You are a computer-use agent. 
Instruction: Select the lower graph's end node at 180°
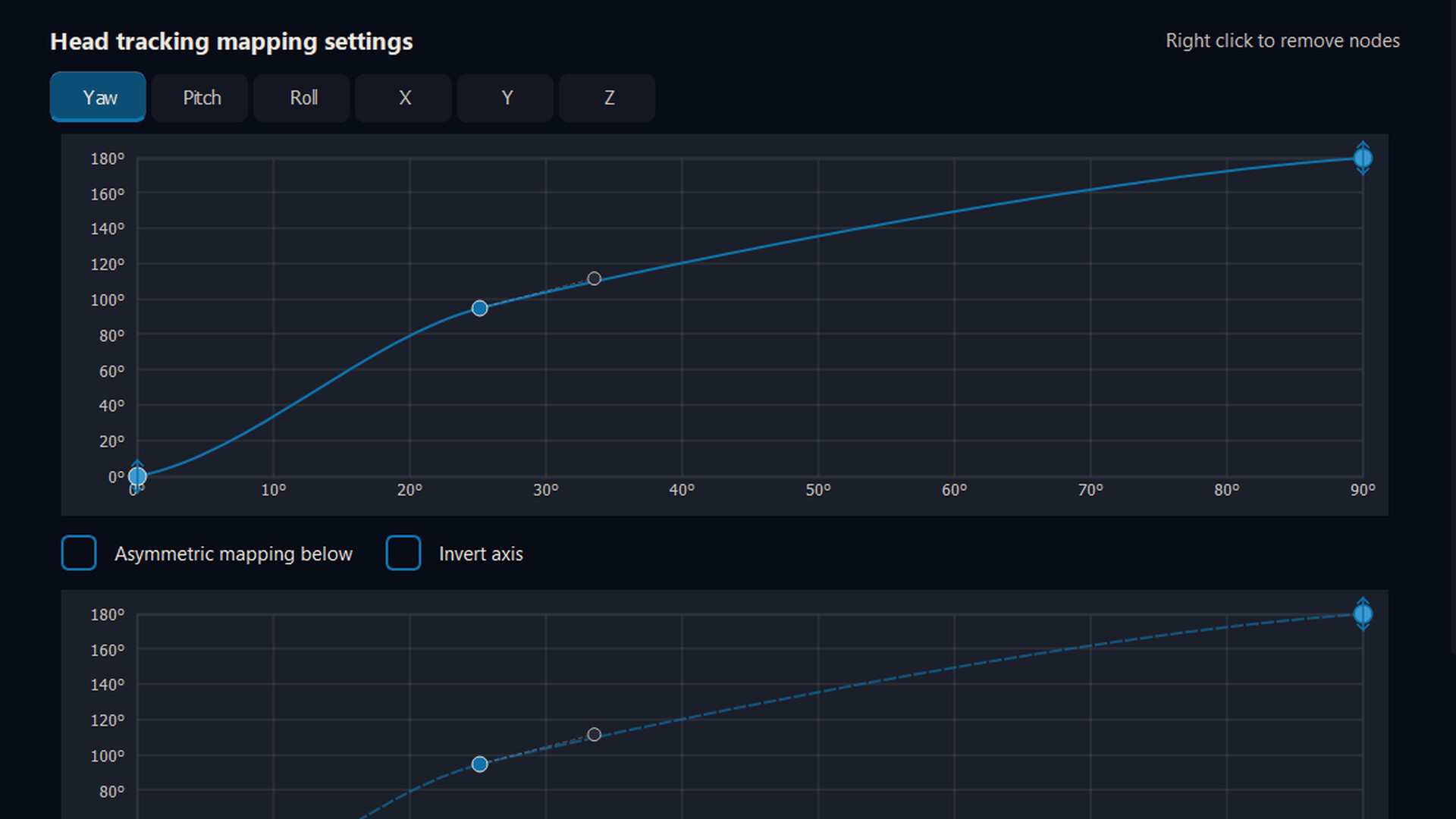tap(1363, 613)
